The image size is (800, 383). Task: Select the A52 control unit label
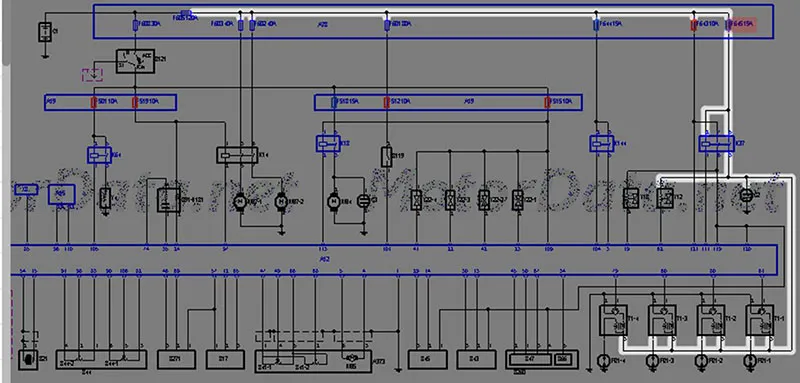pos(324,259)
